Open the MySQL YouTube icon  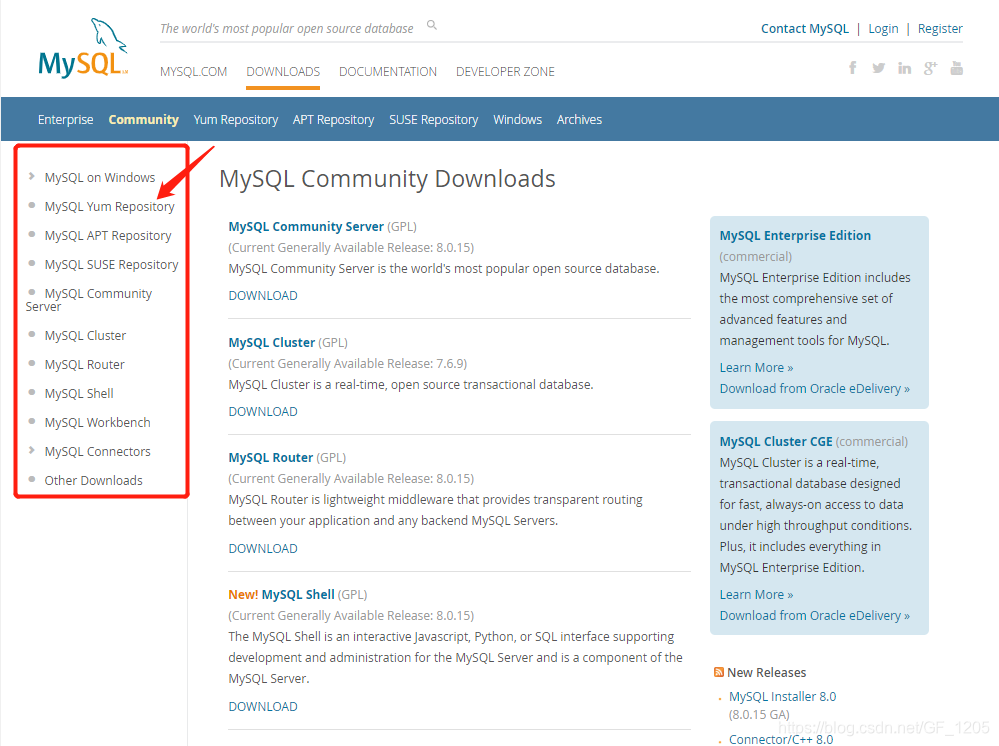[956, 68]
